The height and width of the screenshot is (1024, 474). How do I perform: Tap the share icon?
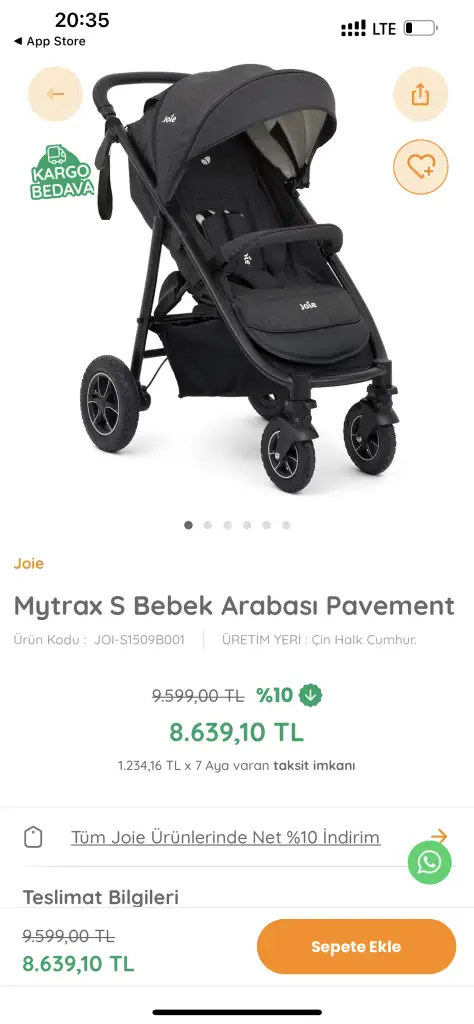pos(420,94)
